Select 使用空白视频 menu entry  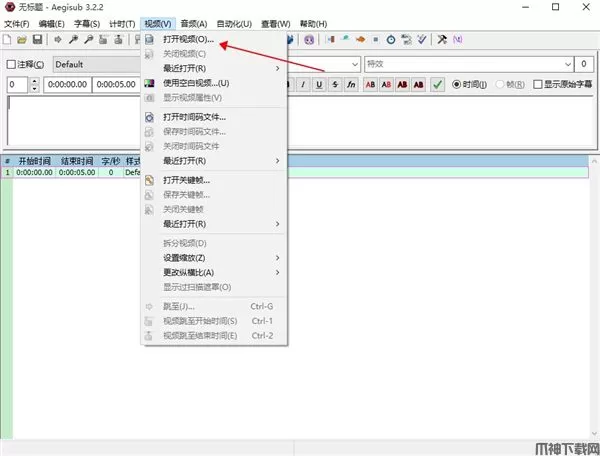196,83
